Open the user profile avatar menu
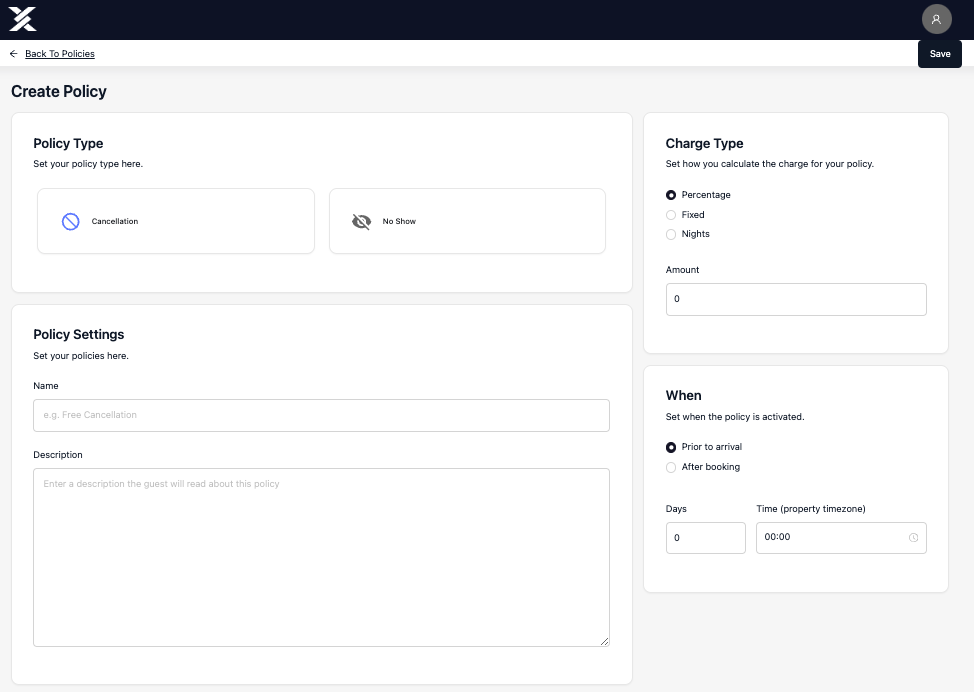The image size is (974, 692). (936, 19)
